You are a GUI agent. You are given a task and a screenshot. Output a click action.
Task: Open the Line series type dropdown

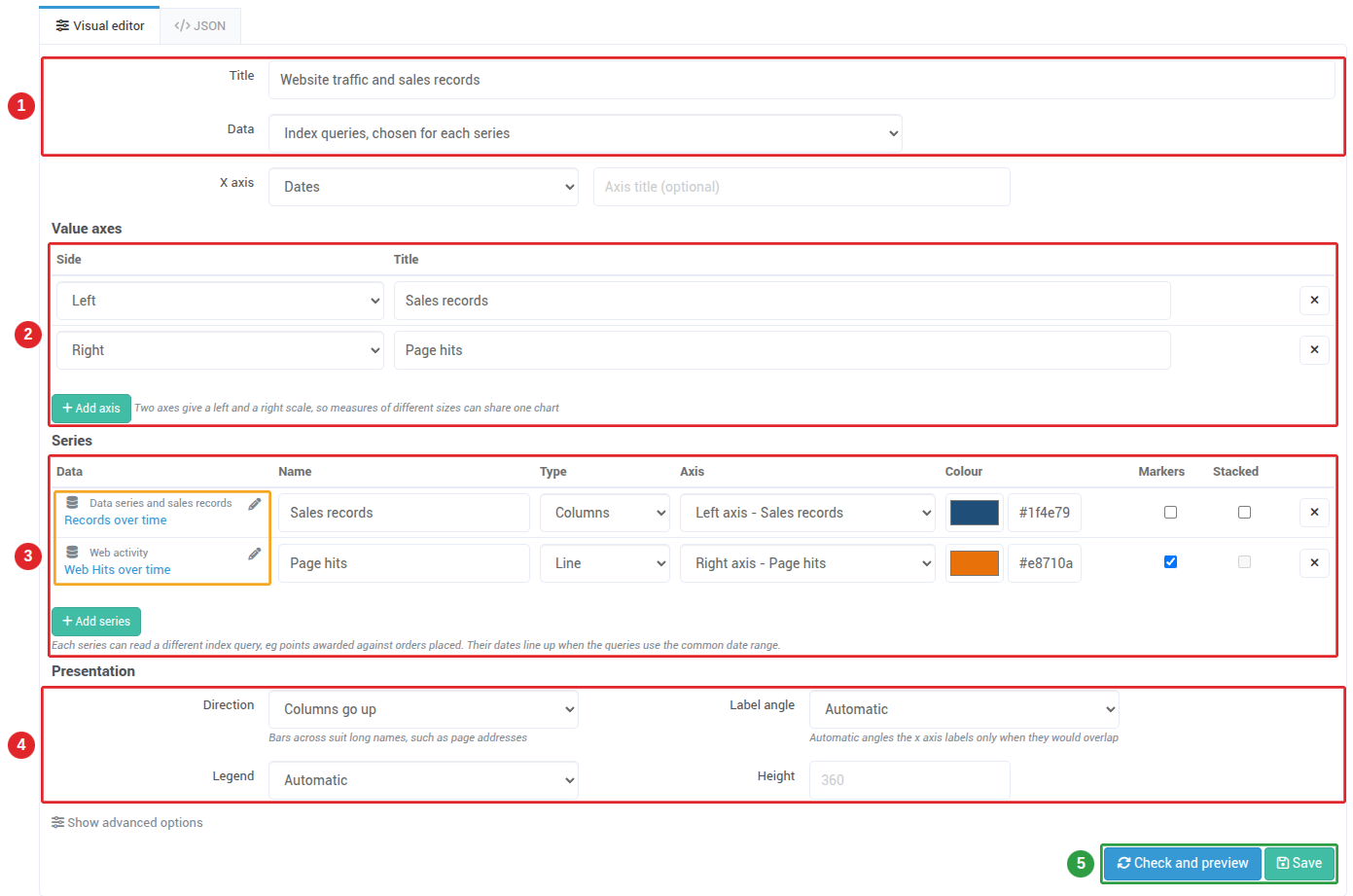tap(605, 563)
